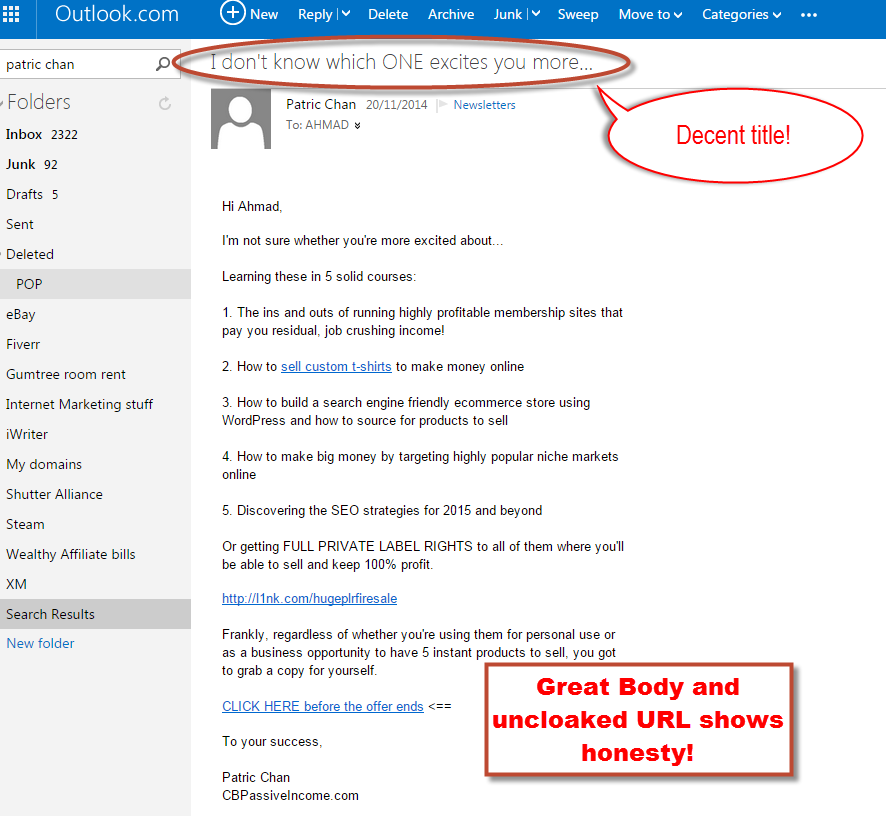The image size is (886, 816).
Task: Click the email date 20/11/2014
Action: [397, 105]
